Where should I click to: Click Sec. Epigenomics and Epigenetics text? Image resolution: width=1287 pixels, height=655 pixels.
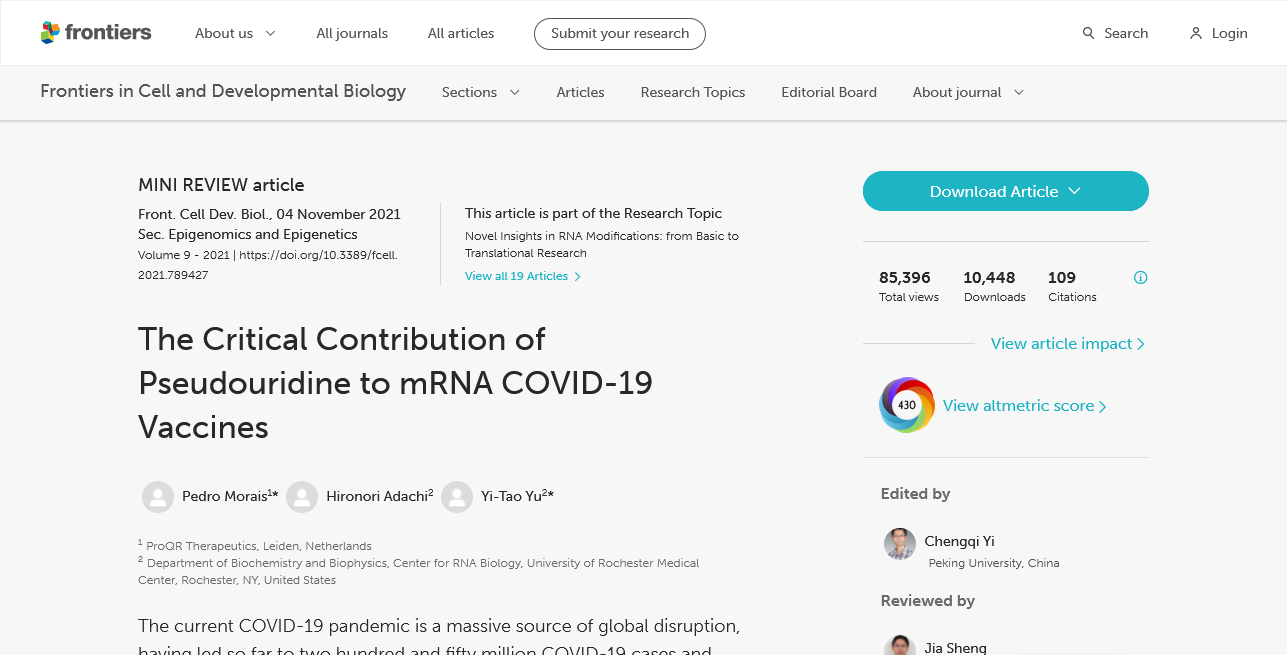[248, 234]
